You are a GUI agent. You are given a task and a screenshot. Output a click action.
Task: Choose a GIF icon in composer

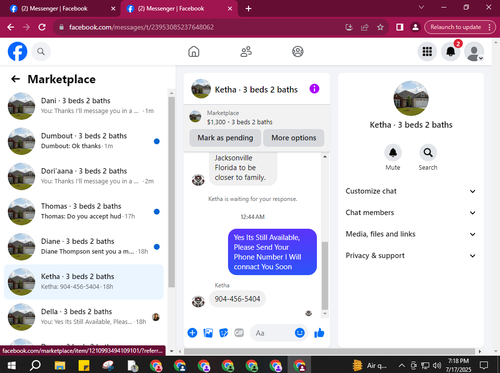pos(239,333)
